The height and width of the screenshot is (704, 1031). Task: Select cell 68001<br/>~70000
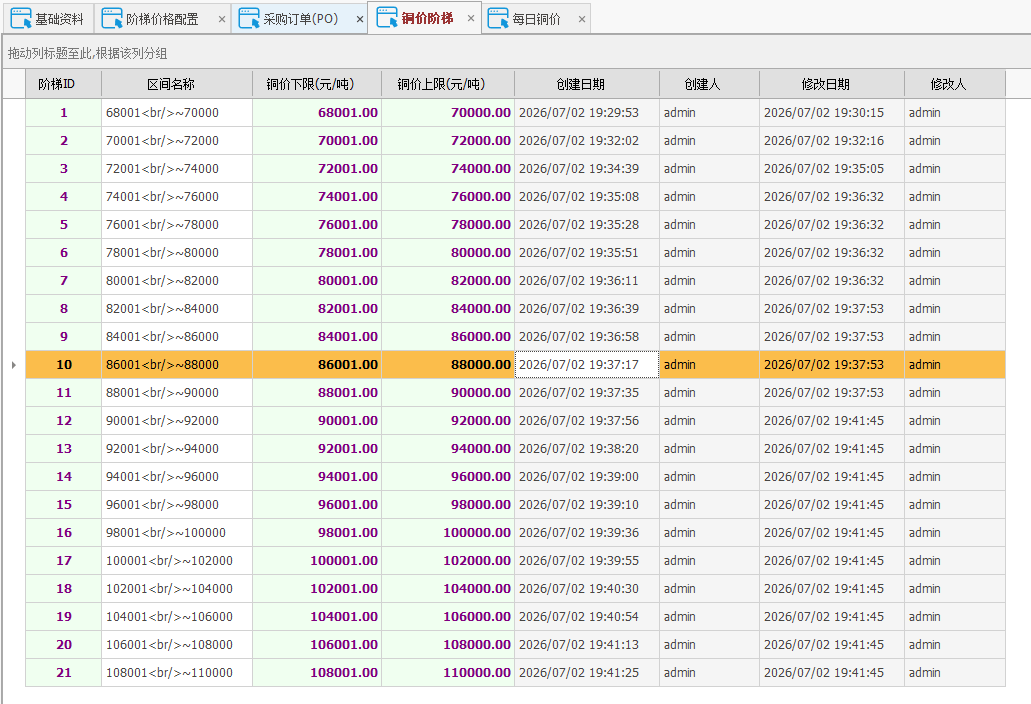tap(177, 112)
